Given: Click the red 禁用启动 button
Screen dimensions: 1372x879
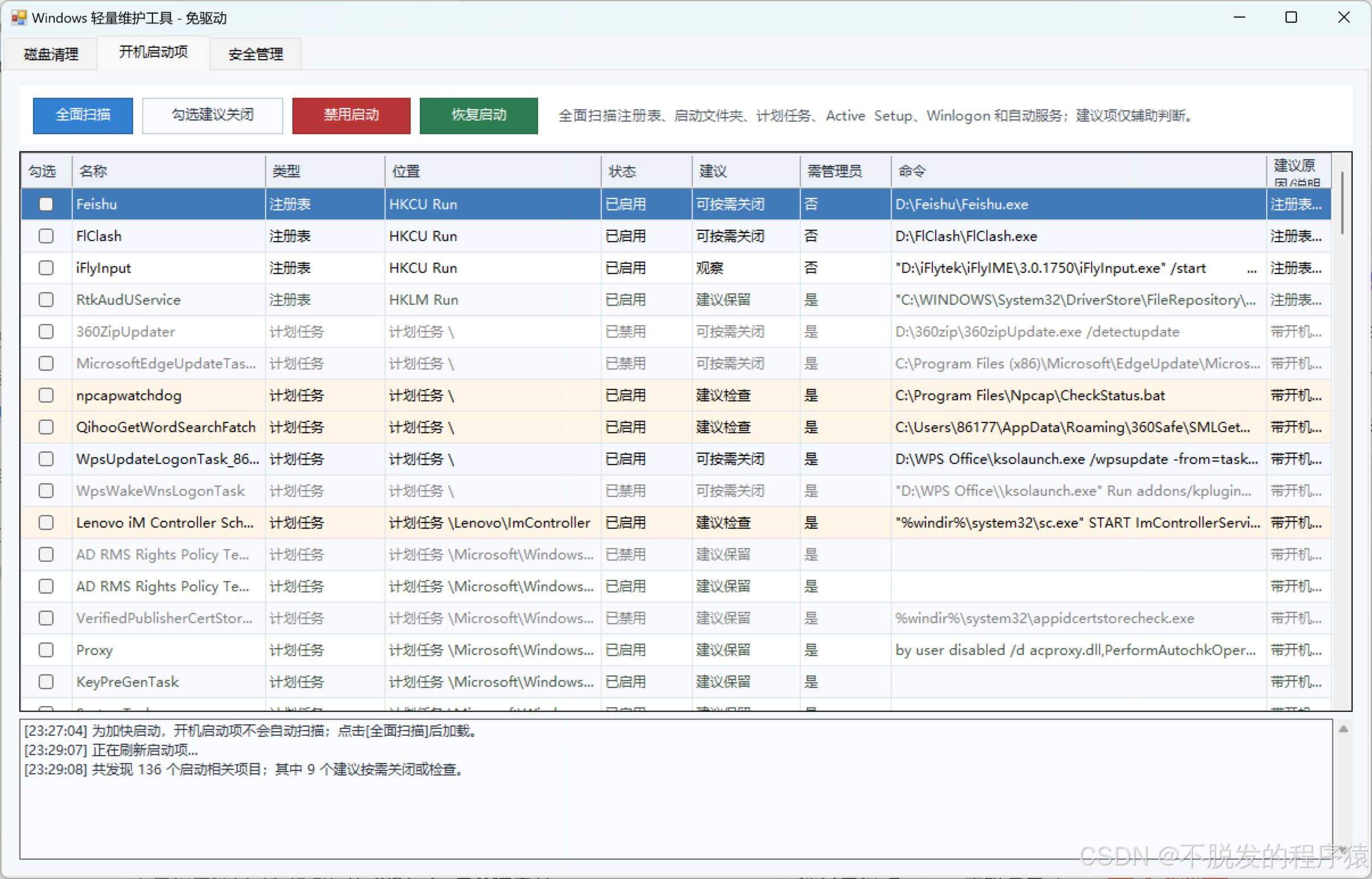Looking at the screenshot, I should coord(351,115).
